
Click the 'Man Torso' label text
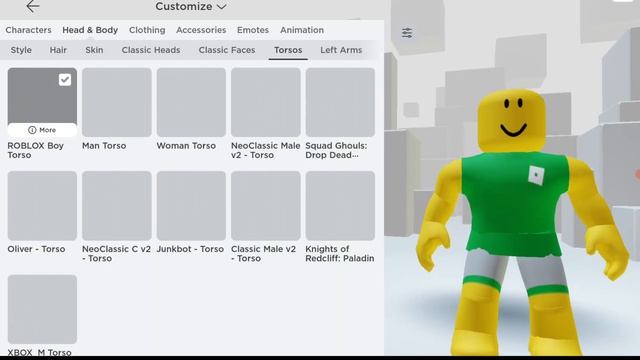104,146
